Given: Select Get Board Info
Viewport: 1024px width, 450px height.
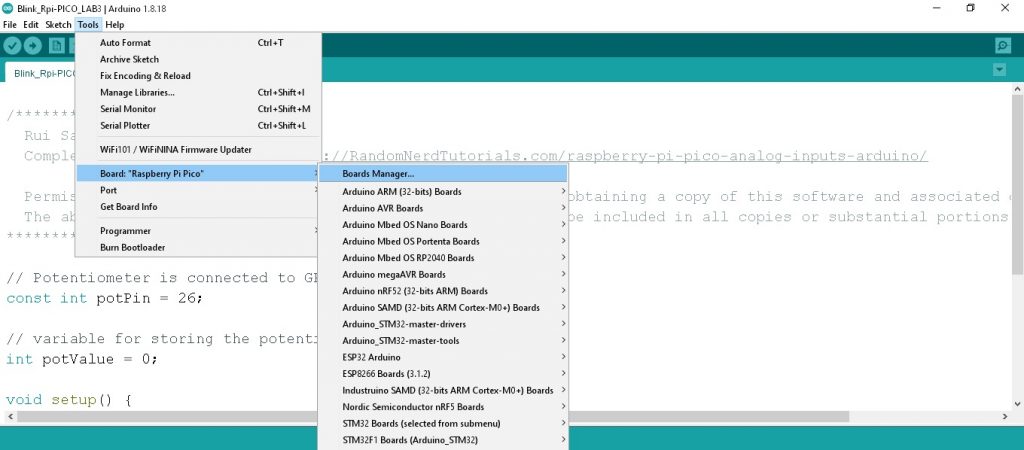Looking at the screenshot, I should 198,206.
